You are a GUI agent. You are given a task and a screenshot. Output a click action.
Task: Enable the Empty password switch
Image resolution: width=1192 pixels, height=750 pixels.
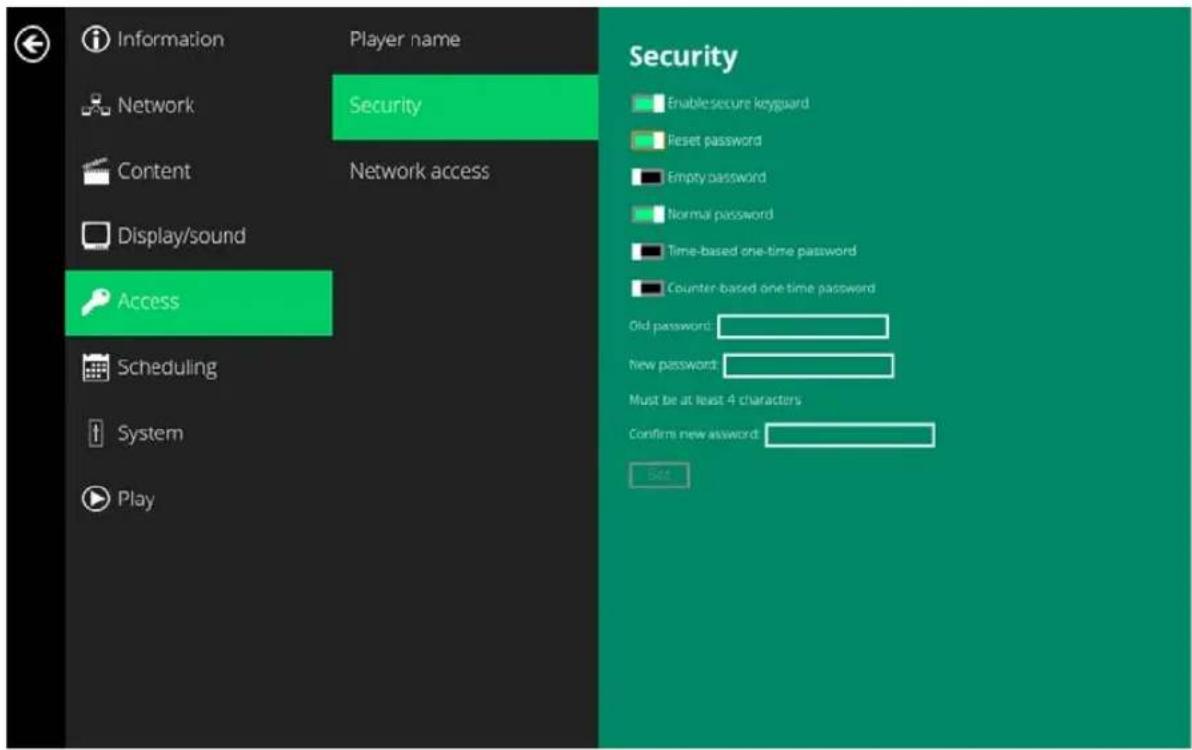point(647,178)
